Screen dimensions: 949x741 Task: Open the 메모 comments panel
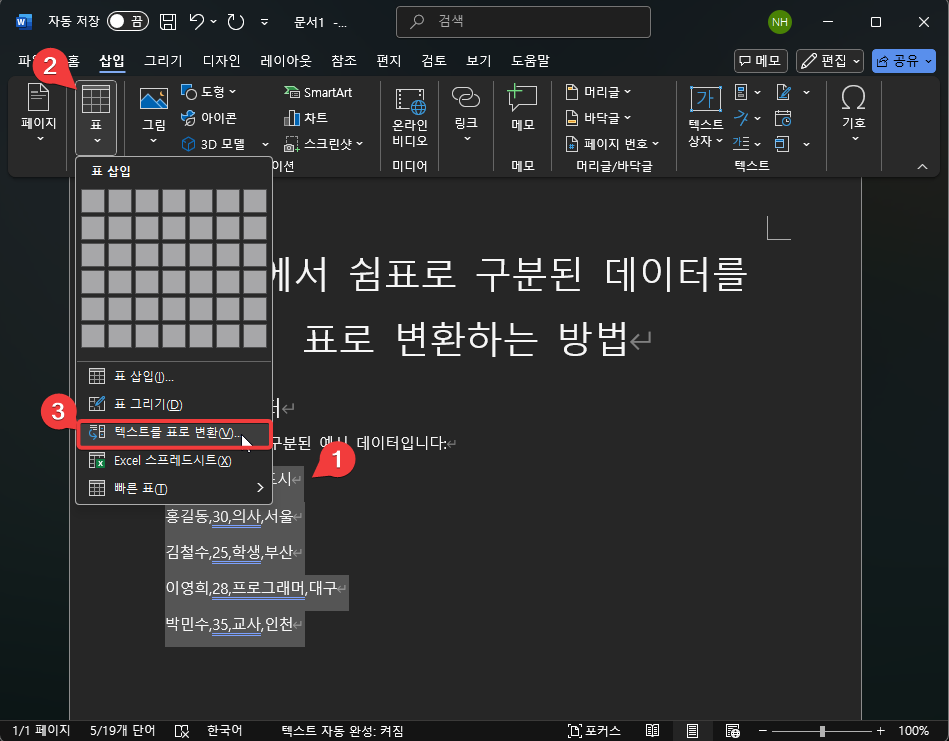pyautogui.click(x=759, y=61)
